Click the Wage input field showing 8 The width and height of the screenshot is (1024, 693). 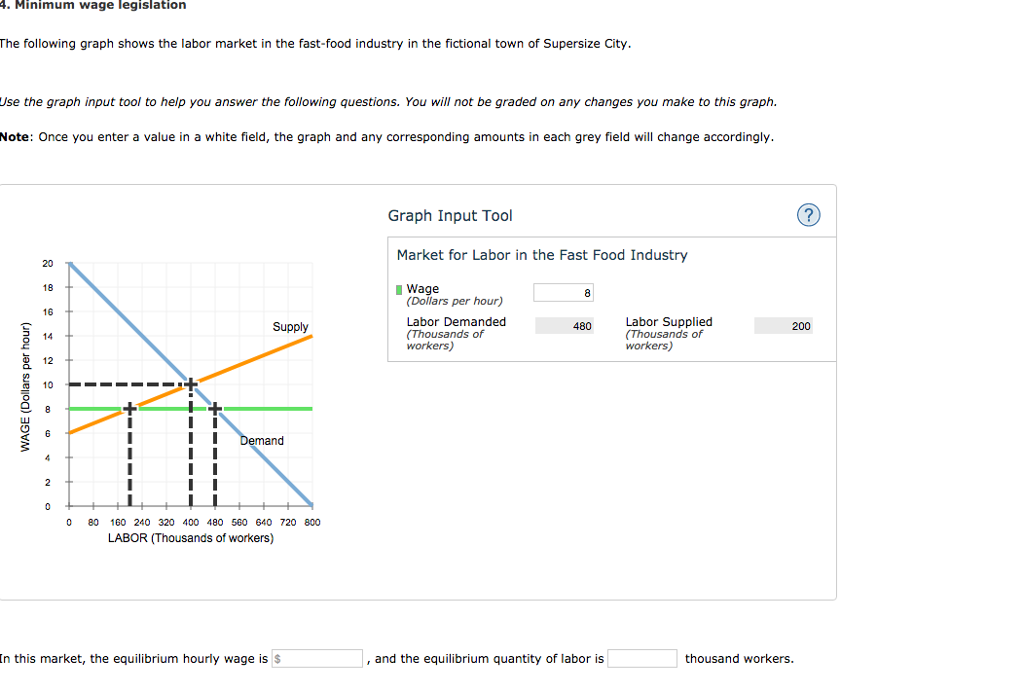pos(562,292)
